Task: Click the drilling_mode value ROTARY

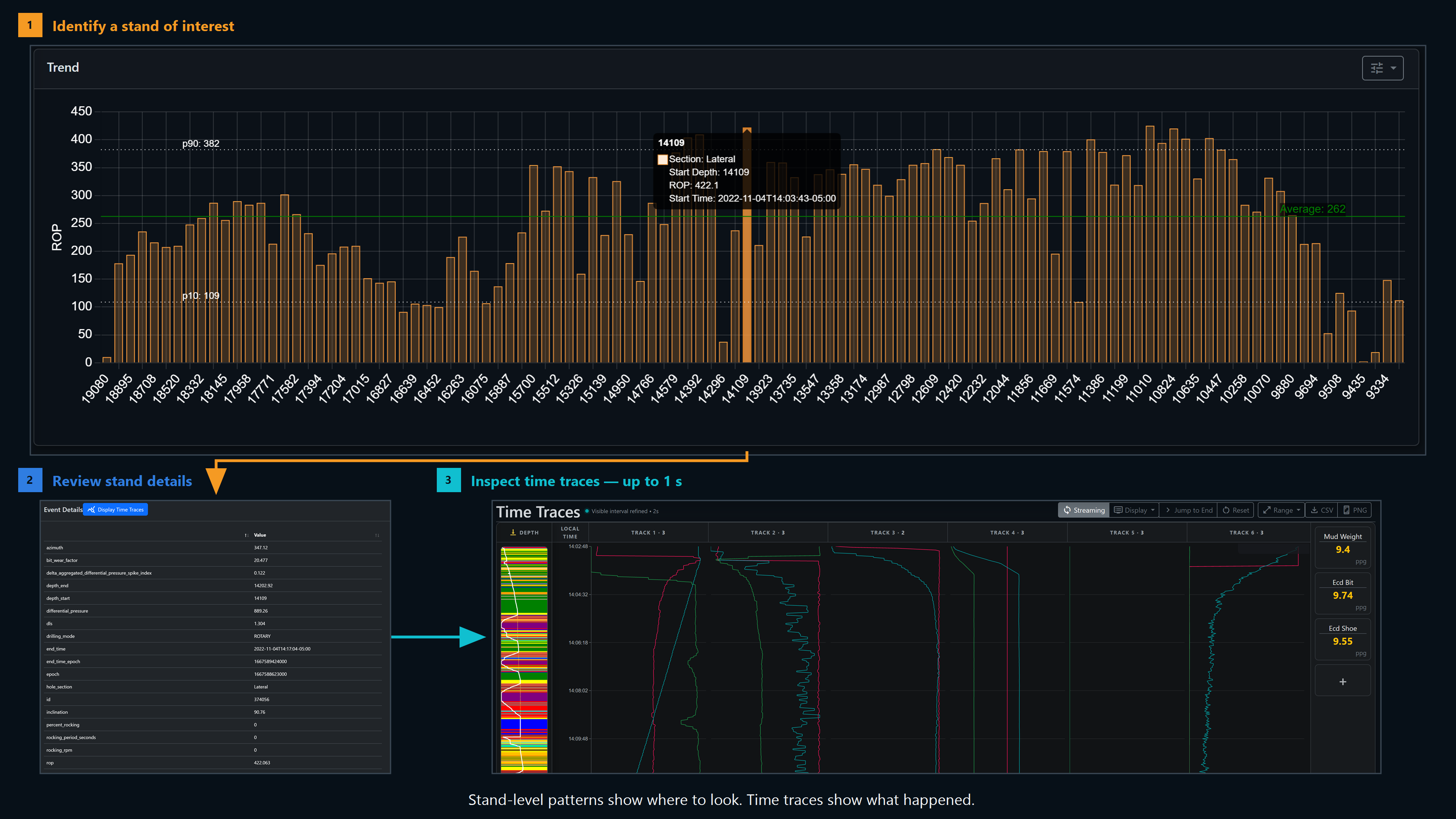Action: click(x=262, y=637)
